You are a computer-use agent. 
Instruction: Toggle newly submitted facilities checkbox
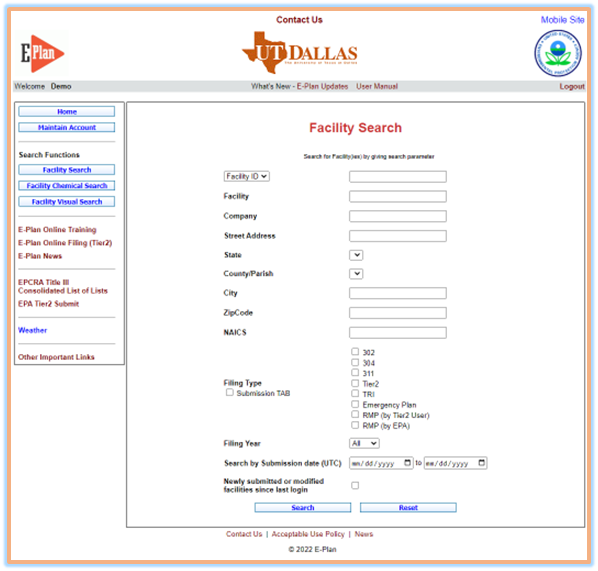coord(355,485)
